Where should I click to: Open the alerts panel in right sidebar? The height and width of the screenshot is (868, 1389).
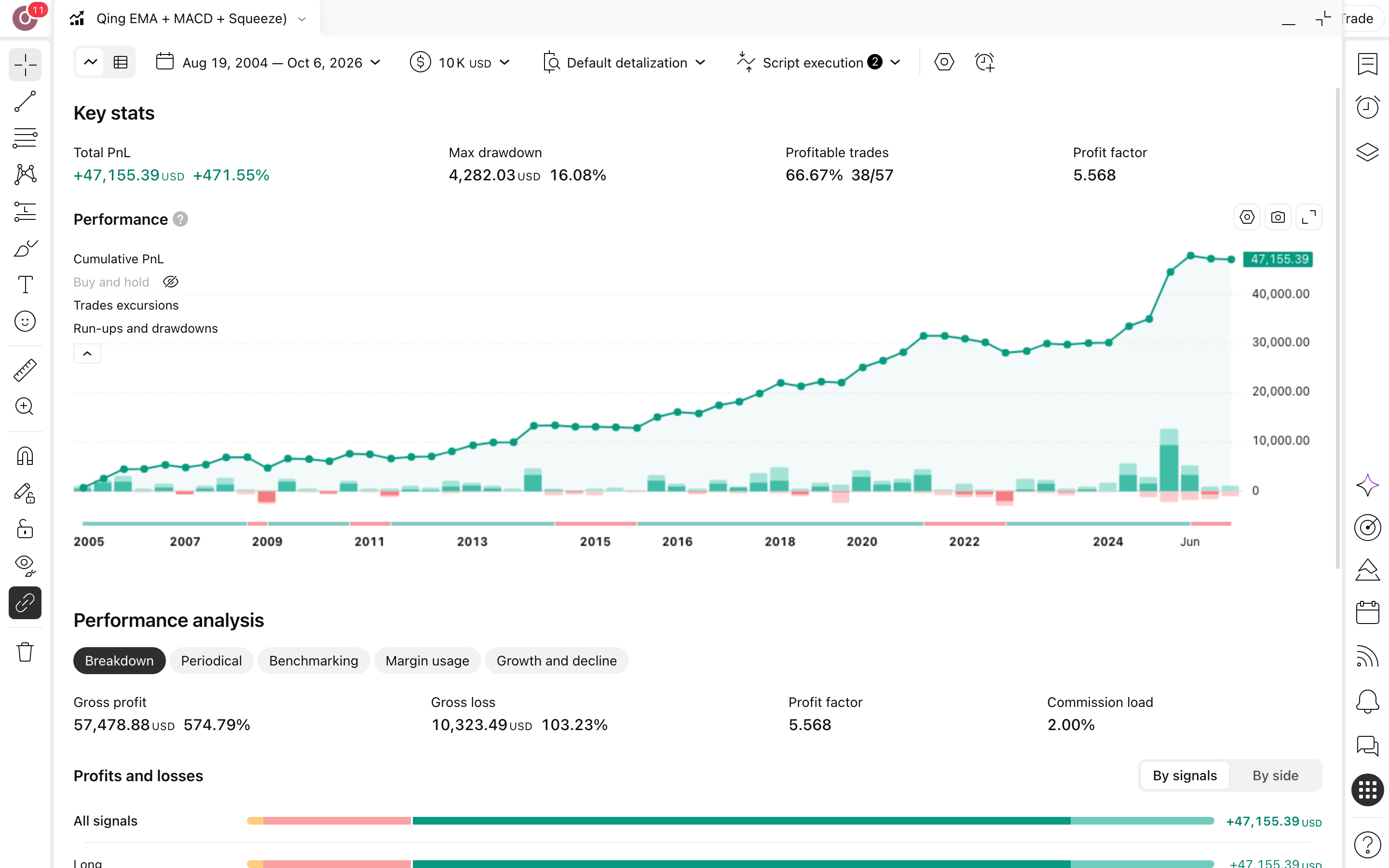[x=1367, y=108]
